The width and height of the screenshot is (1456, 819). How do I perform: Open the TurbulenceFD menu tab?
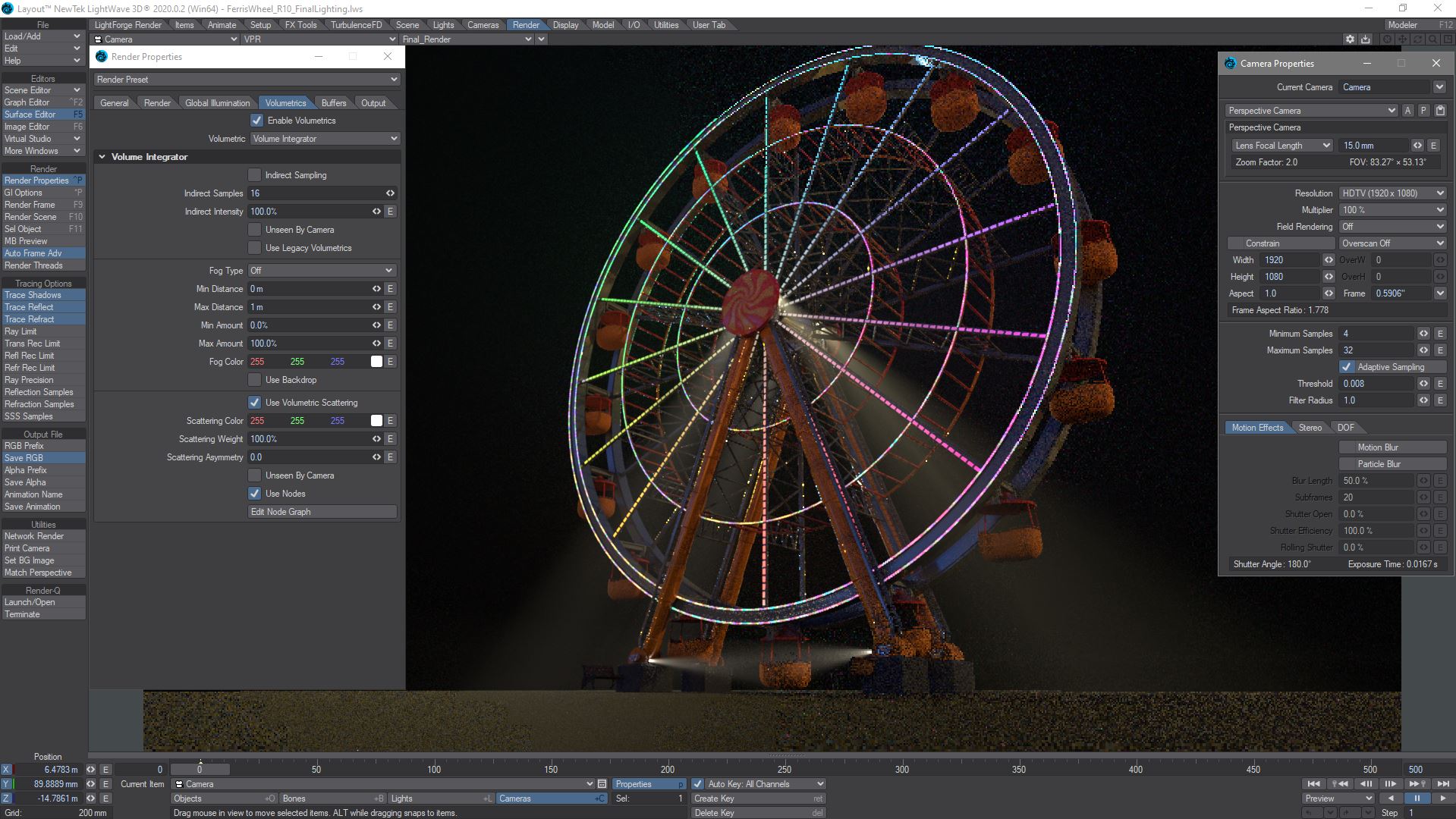pyautogui.click(x=356, y=25)
